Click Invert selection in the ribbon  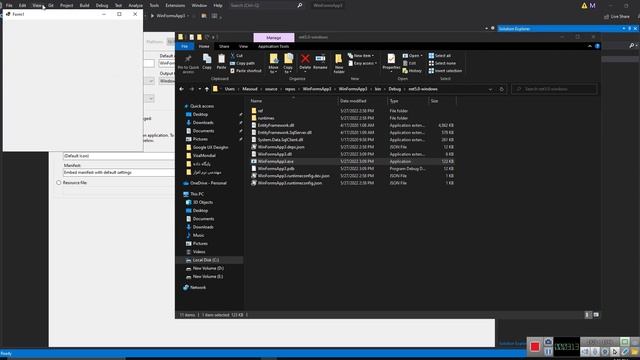445,71
